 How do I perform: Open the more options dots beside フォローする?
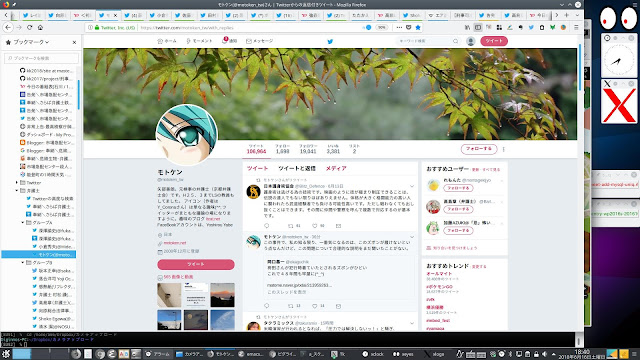coord(504,149)
